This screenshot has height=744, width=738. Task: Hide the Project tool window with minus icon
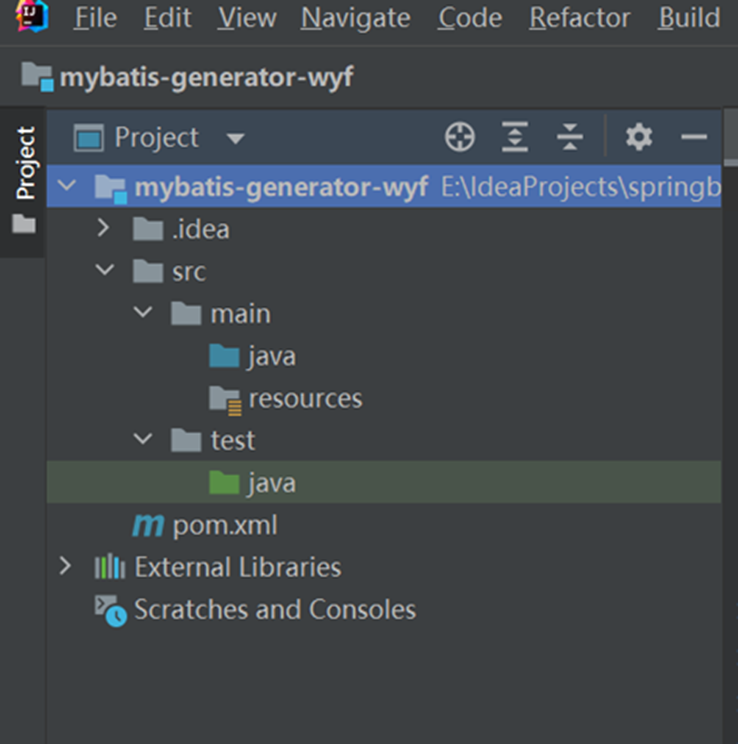coord(694,137)
